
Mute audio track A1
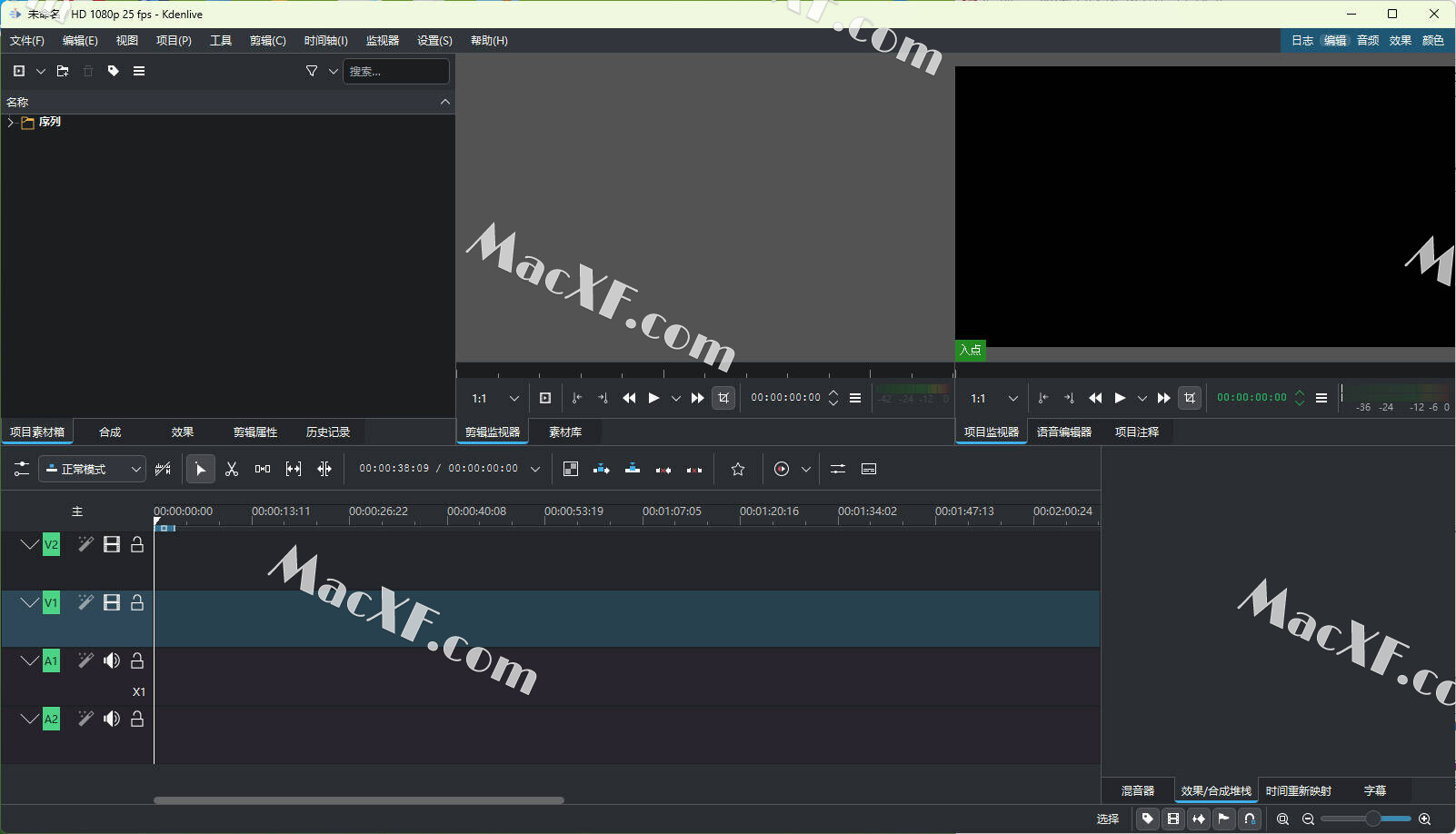tap(112, 660)
